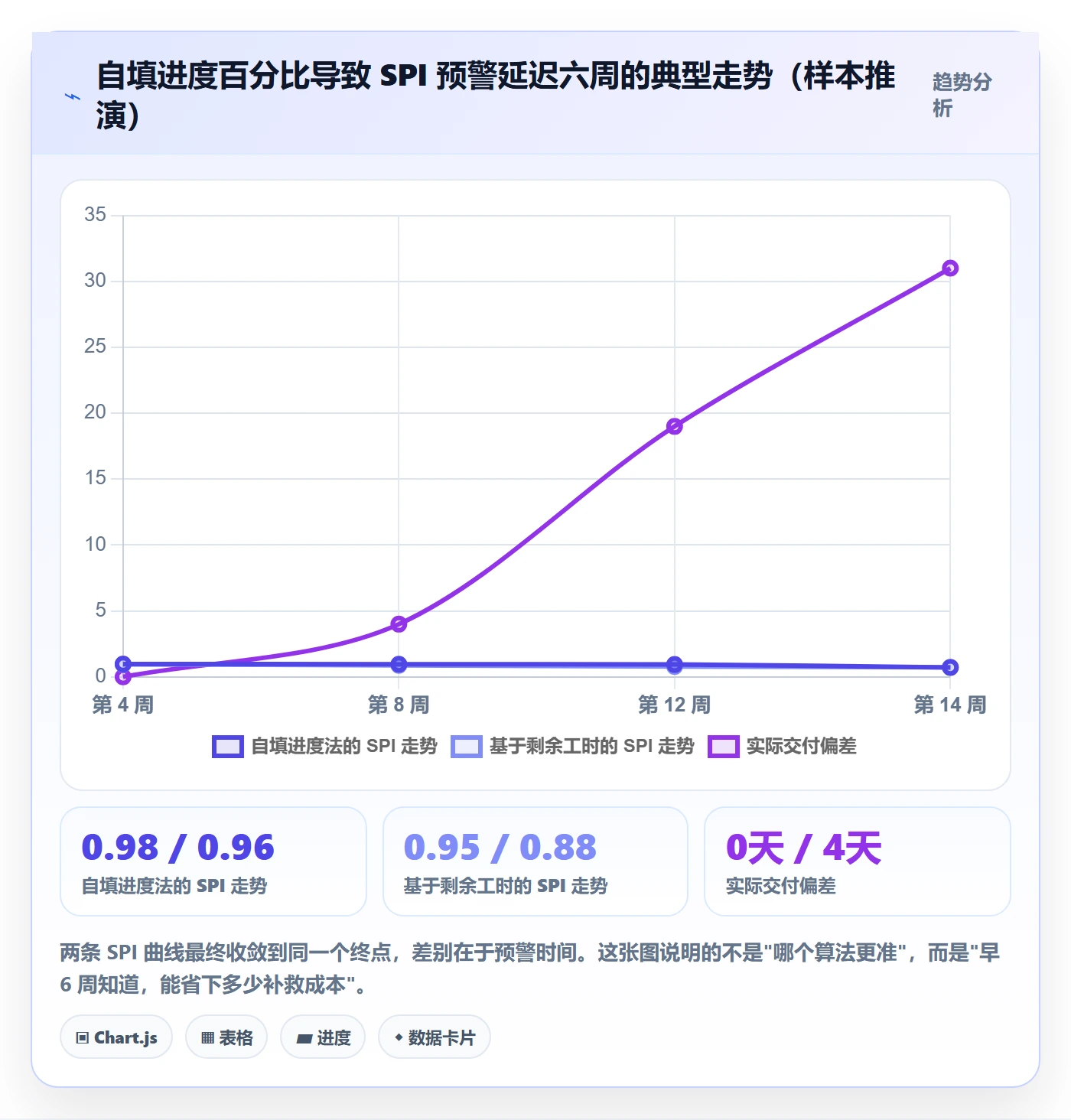The width and height of the screenshot is (1071, 1120).
Task: Click the Chart.js chip
Action: 116,1037
